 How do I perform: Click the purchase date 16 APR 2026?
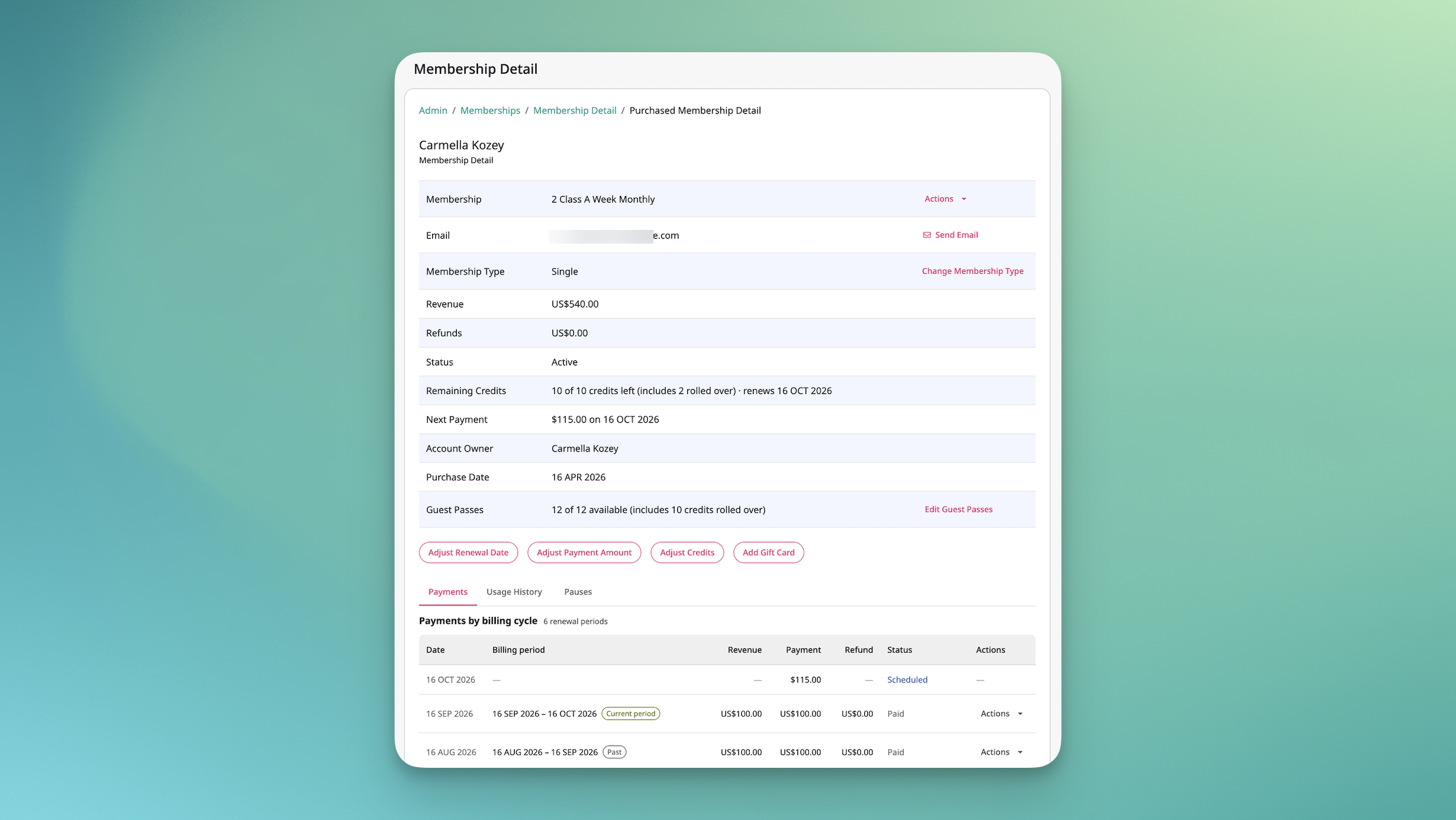click(x=578, y=477)
